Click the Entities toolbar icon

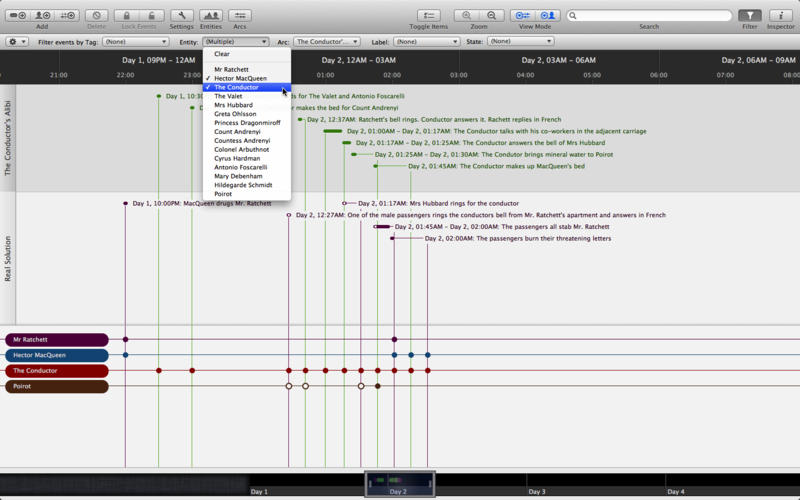(x=211, y=16)
